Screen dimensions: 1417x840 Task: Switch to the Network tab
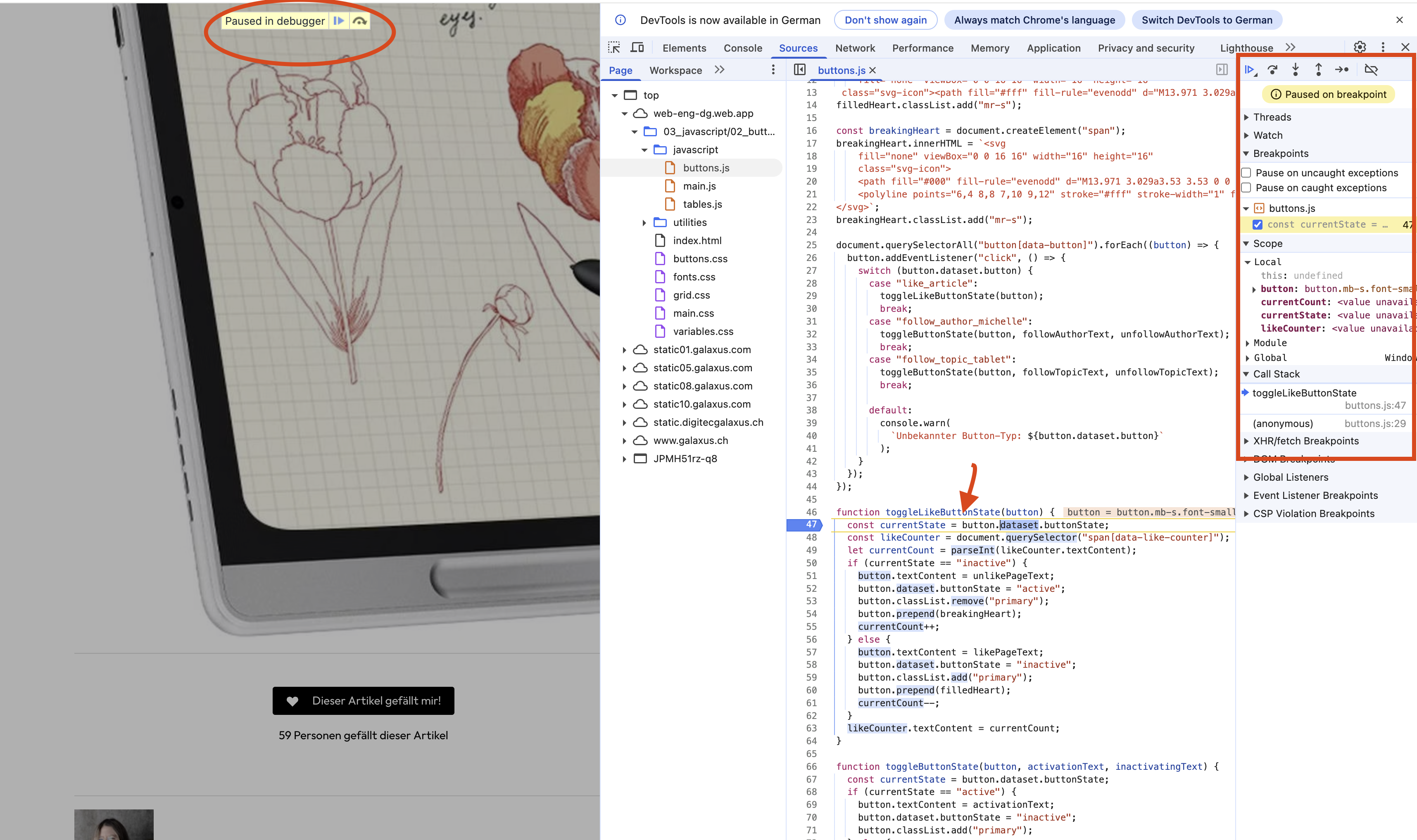pos(855,48)
